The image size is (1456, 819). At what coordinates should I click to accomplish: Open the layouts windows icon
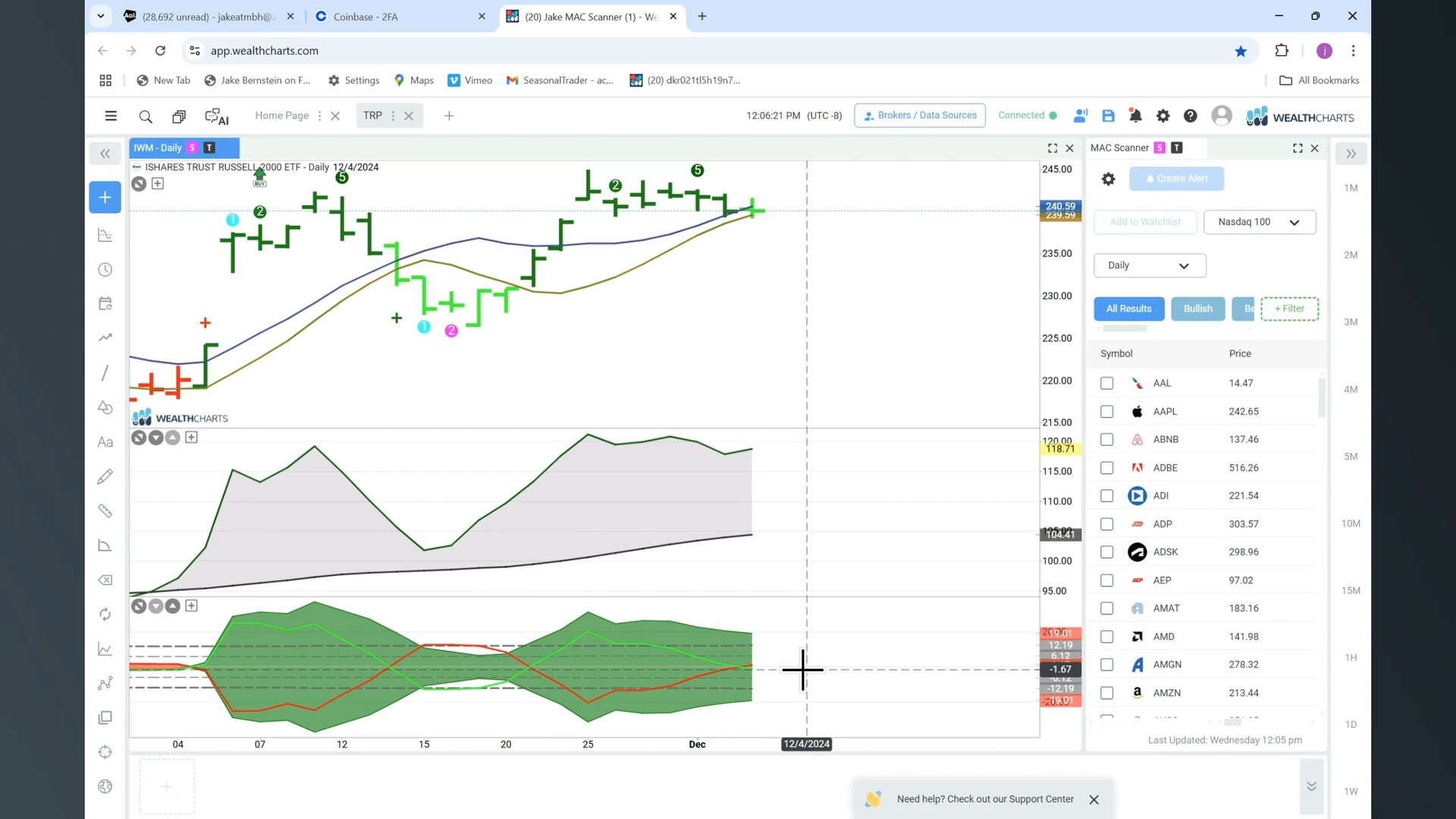(179, 116)
